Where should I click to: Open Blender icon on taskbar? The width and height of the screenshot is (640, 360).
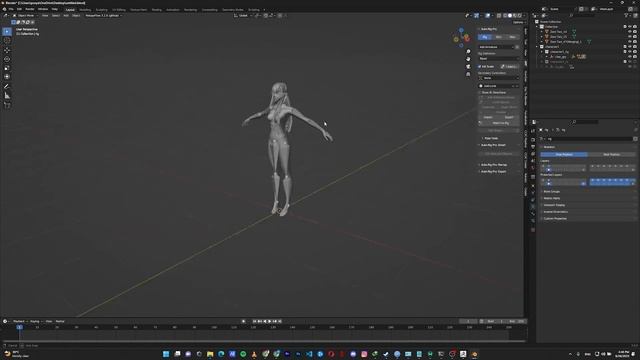click(474, 354)
